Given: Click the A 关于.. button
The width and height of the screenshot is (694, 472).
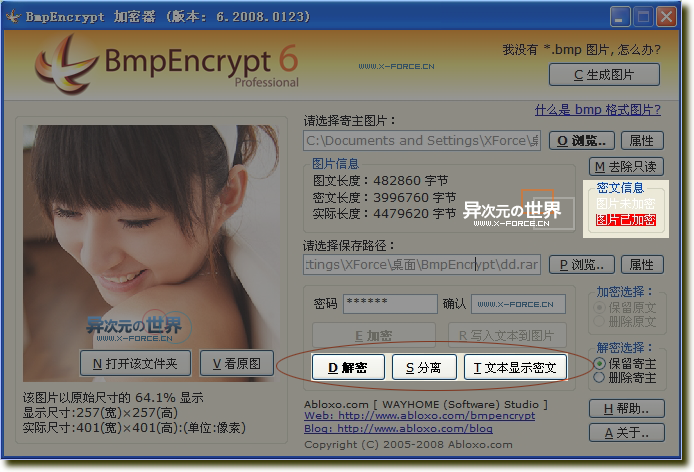Looking at the screenshot, I should point(627,432).
